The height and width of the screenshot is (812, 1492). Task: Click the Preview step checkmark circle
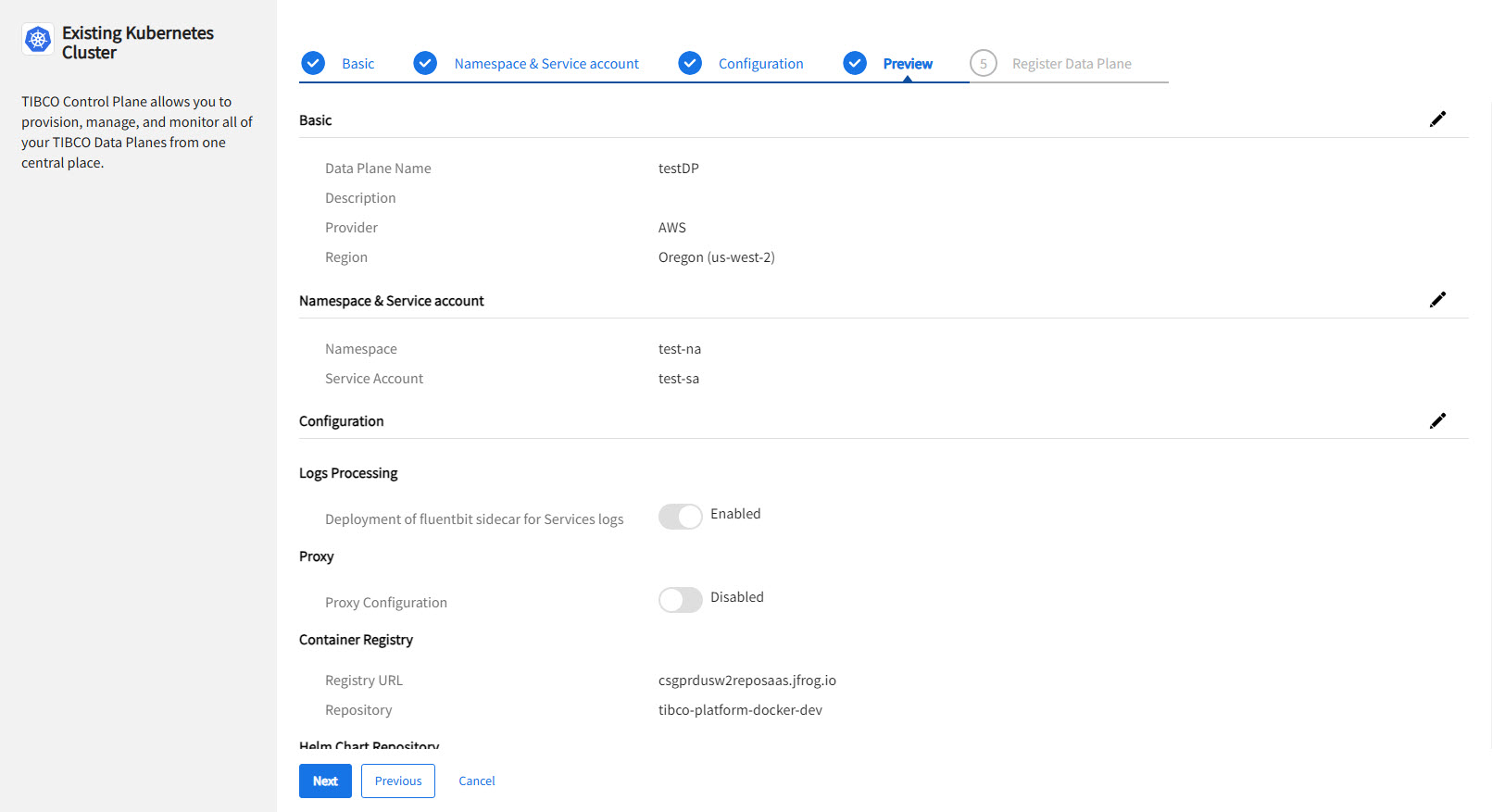pyautogui.click(x=855, y=63)
